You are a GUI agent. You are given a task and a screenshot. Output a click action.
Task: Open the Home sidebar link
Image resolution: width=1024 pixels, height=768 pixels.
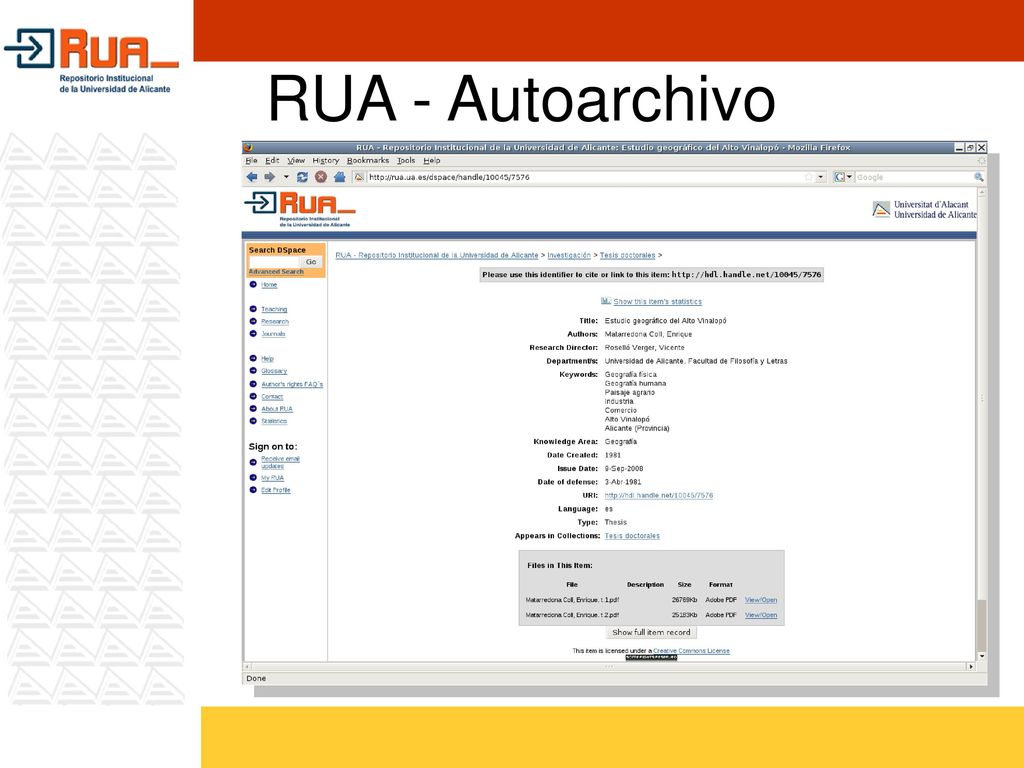click(x=269, y=285)
